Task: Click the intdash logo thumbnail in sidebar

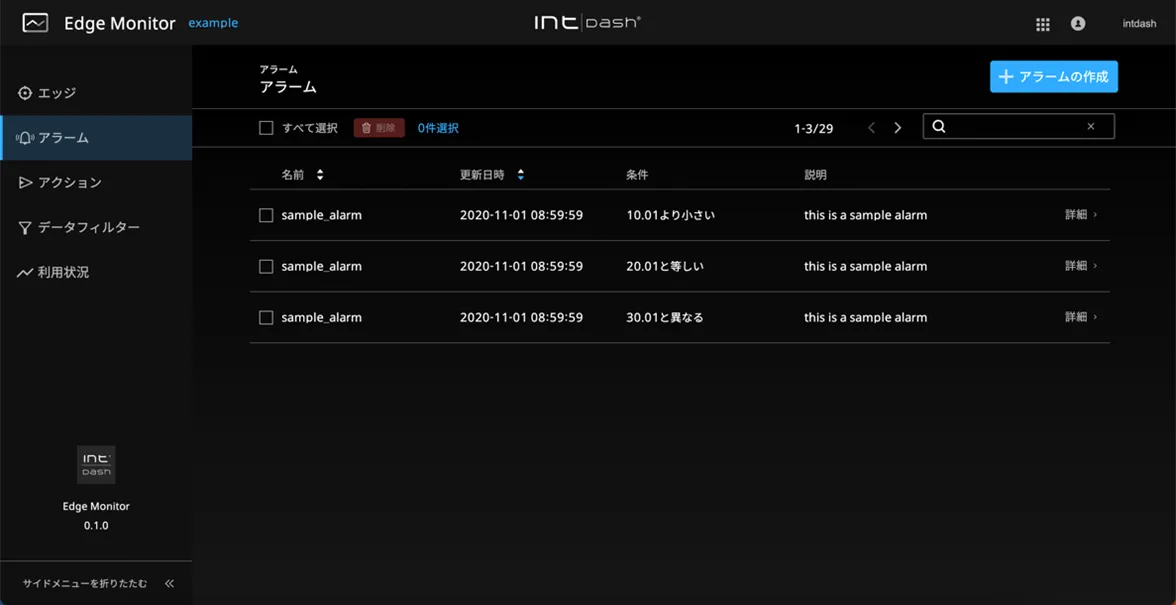Action: point(96,465)
